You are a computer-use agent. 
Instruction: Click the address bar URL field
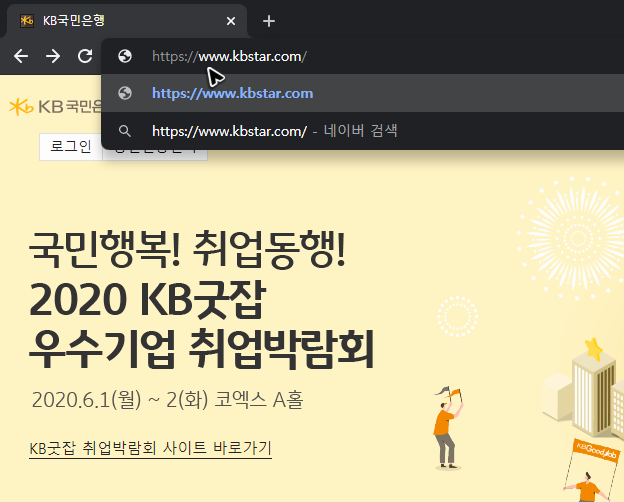tap(363, 56)
